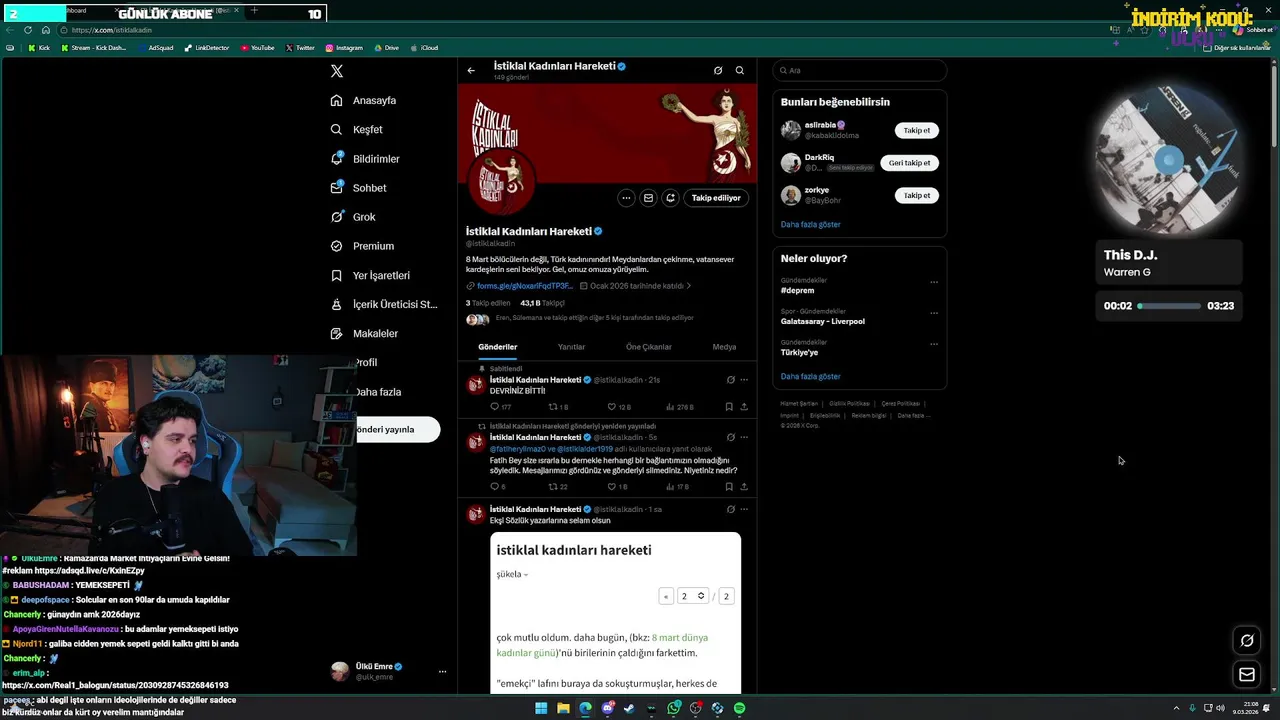Viewport: 1280px width, 720px height.
Task: Open the YouTube bookmark
Action: (257, 48)
